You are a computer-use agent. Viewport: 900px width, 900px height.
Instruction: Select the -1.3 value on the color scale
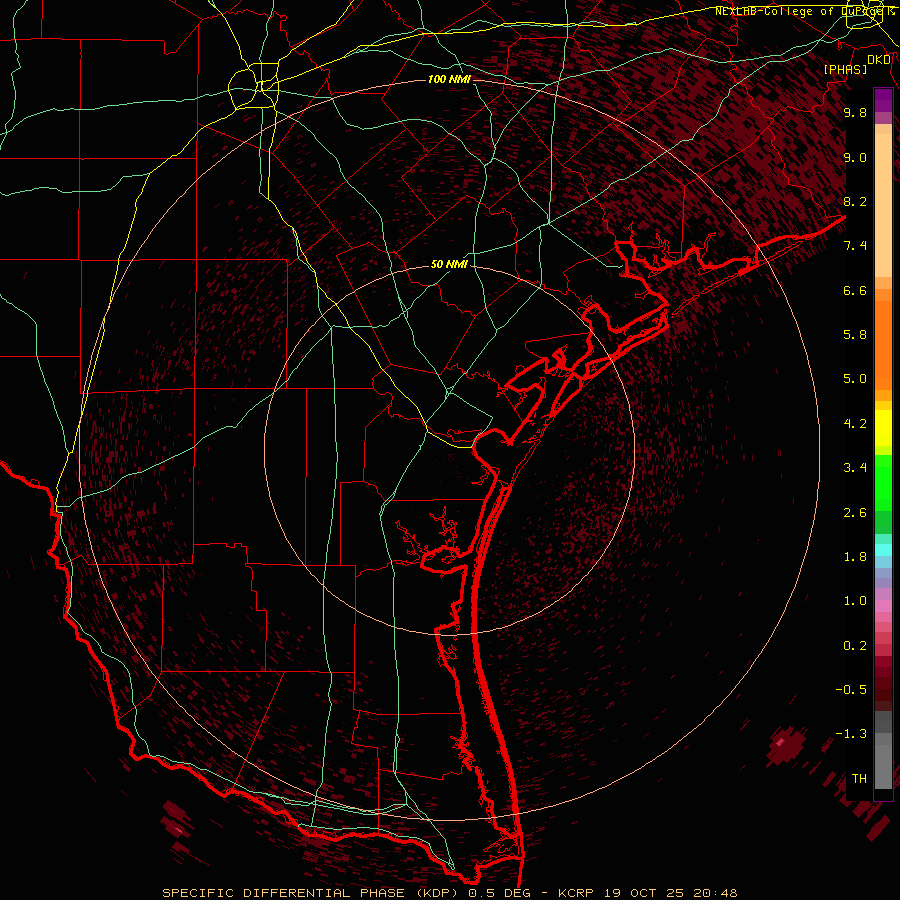pos(851,734)
